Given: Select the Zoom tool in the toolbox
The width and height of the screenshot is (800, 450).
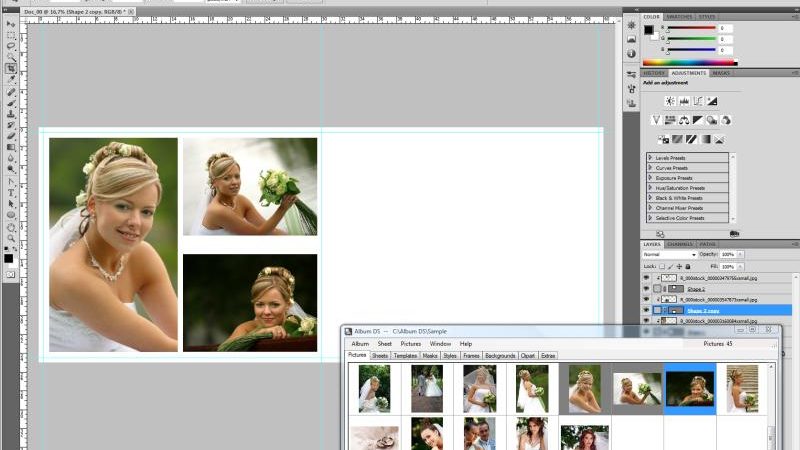Looking at the screenshot, I should point(11,238).
